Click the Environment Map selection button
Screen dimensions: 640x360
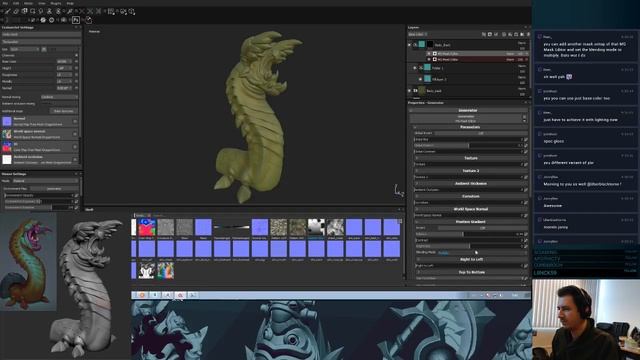point(54,189)
